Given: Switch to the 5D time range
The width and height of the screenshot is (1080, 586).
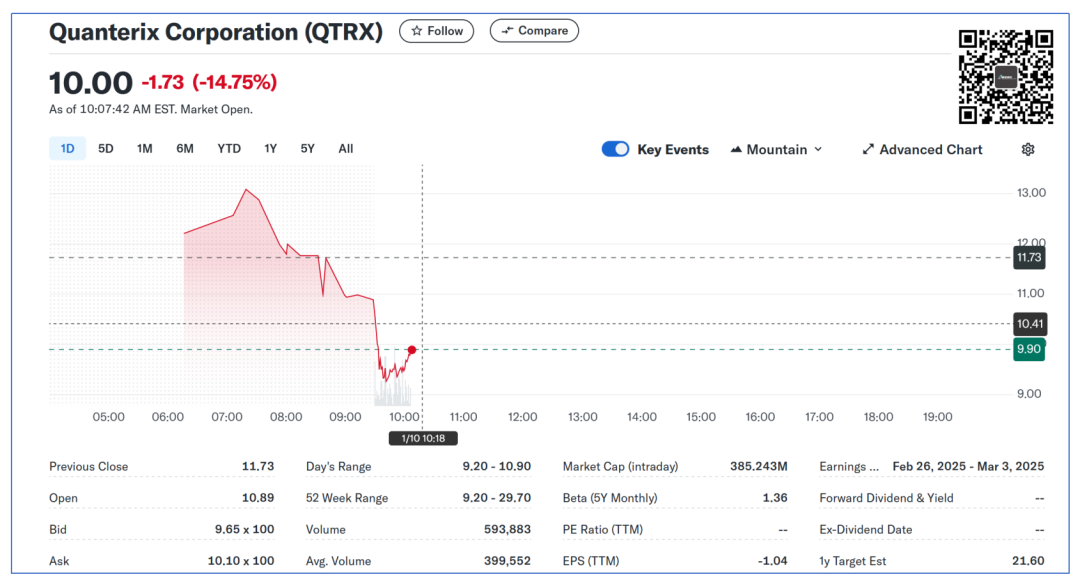Looking at the screenshot, I should (105, 149).
